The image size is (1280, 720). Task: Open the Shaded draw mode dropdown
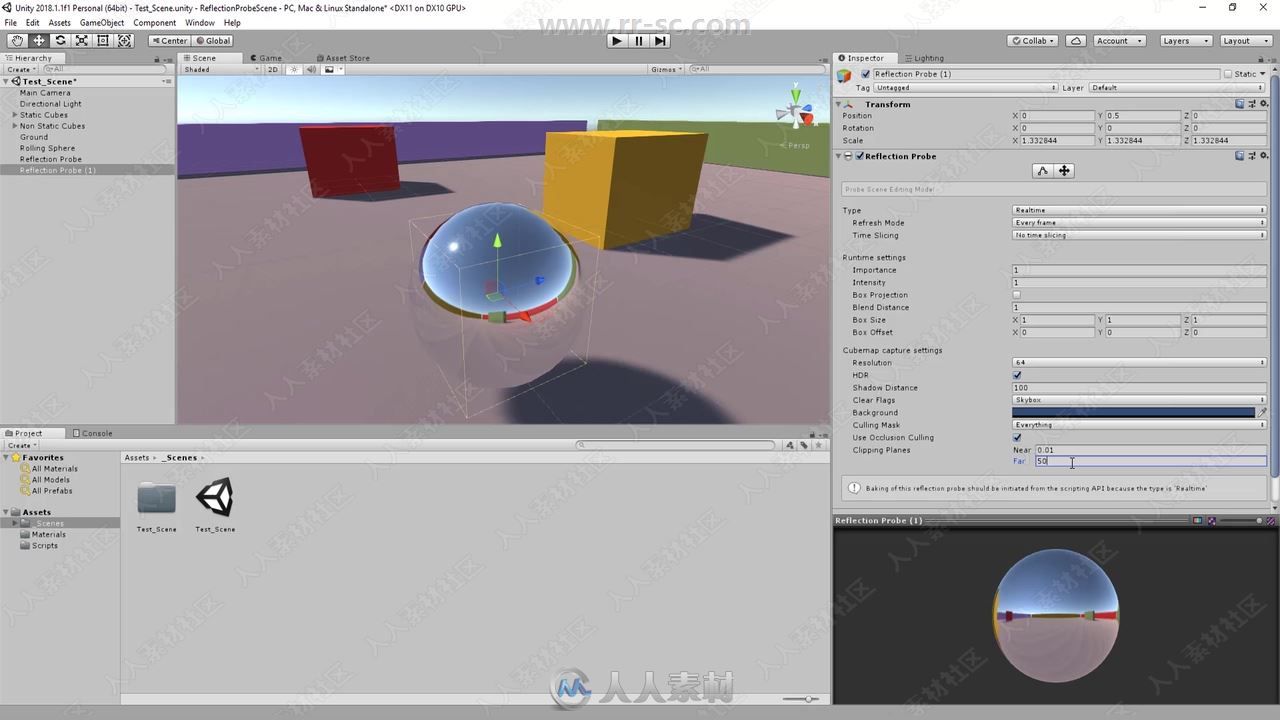point(222,69)
